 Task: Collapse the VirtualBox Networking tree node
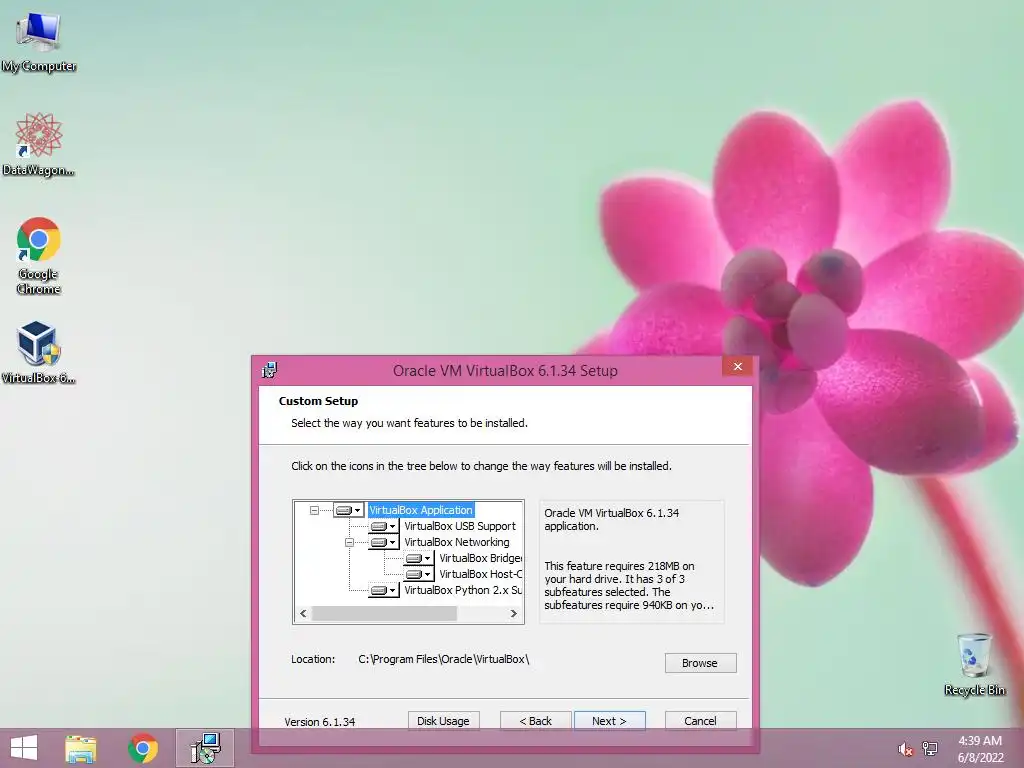(349, 542)
